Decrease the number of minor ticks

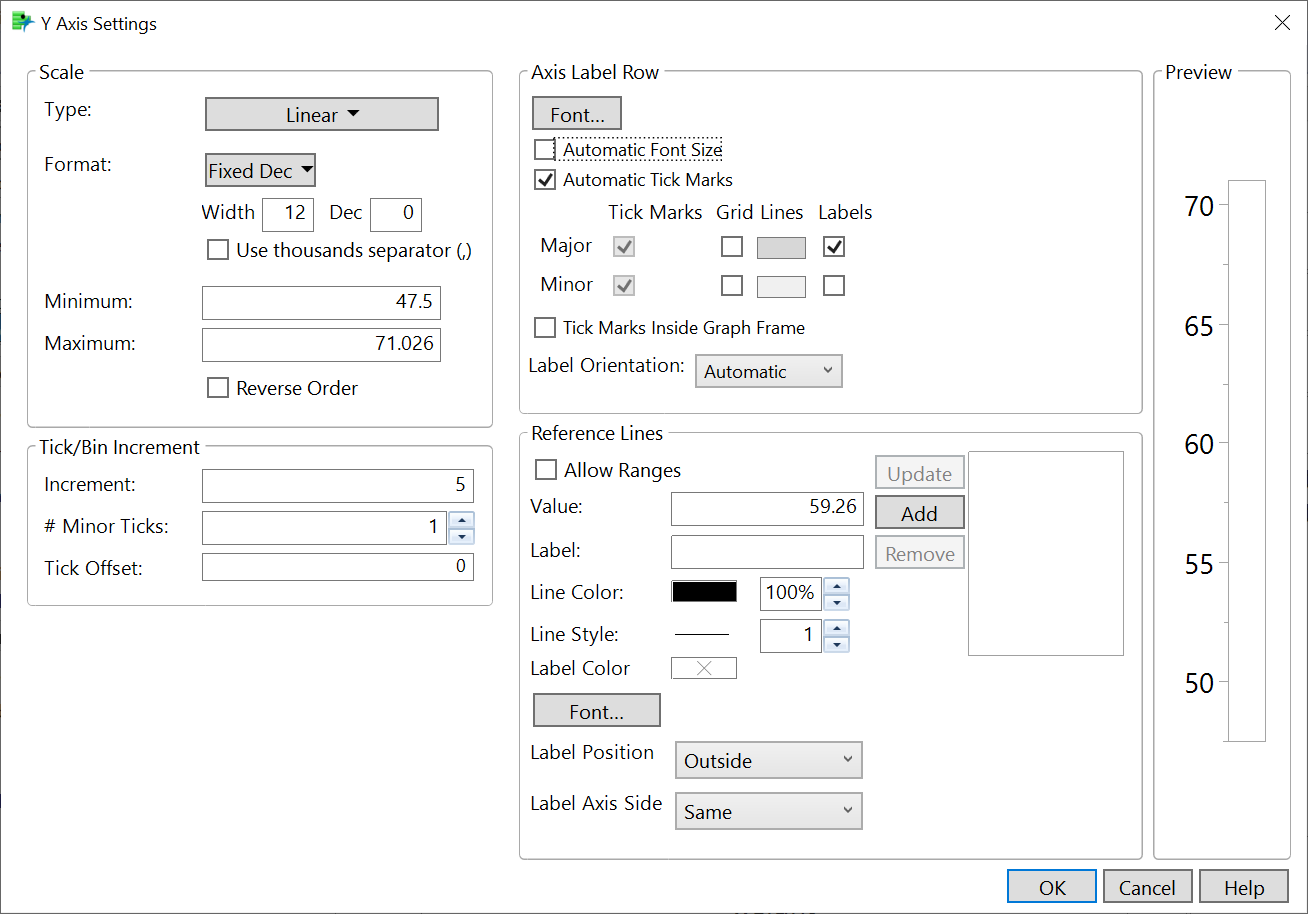click(x=461, y=535)
